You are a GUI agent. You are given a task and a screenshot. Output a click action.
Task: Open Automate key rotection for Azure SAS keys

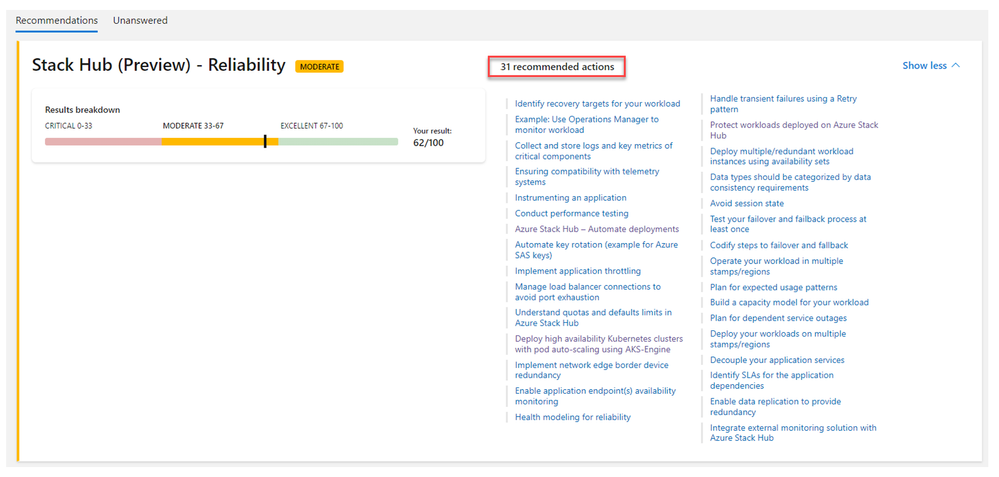tap(596, 250)
